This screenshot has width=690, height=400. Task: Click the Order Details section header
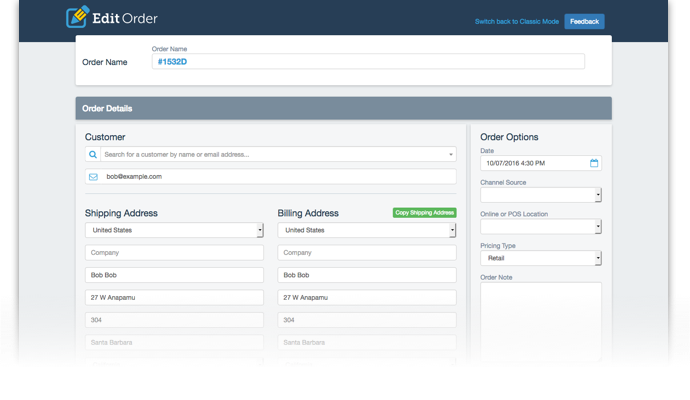pos(343,108)
